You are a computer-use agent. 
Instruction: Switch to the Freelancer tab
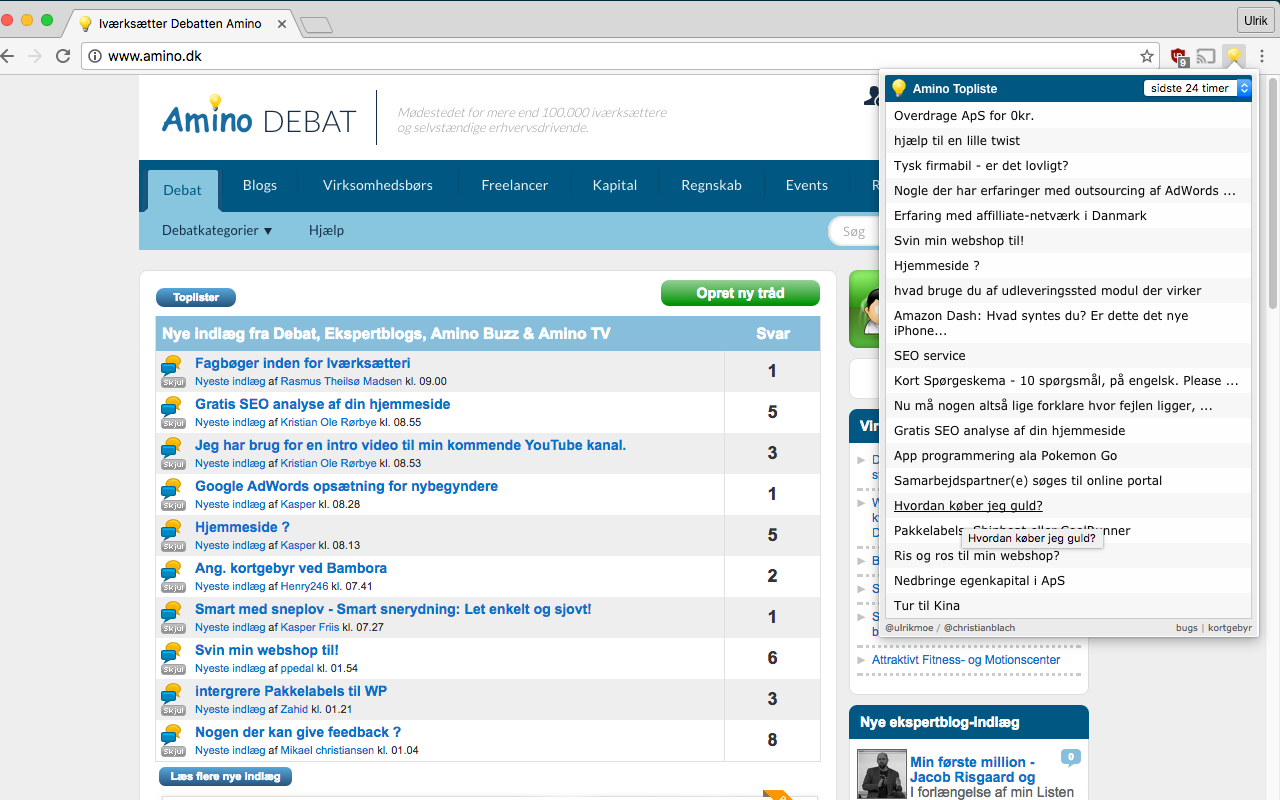point(515,185)
